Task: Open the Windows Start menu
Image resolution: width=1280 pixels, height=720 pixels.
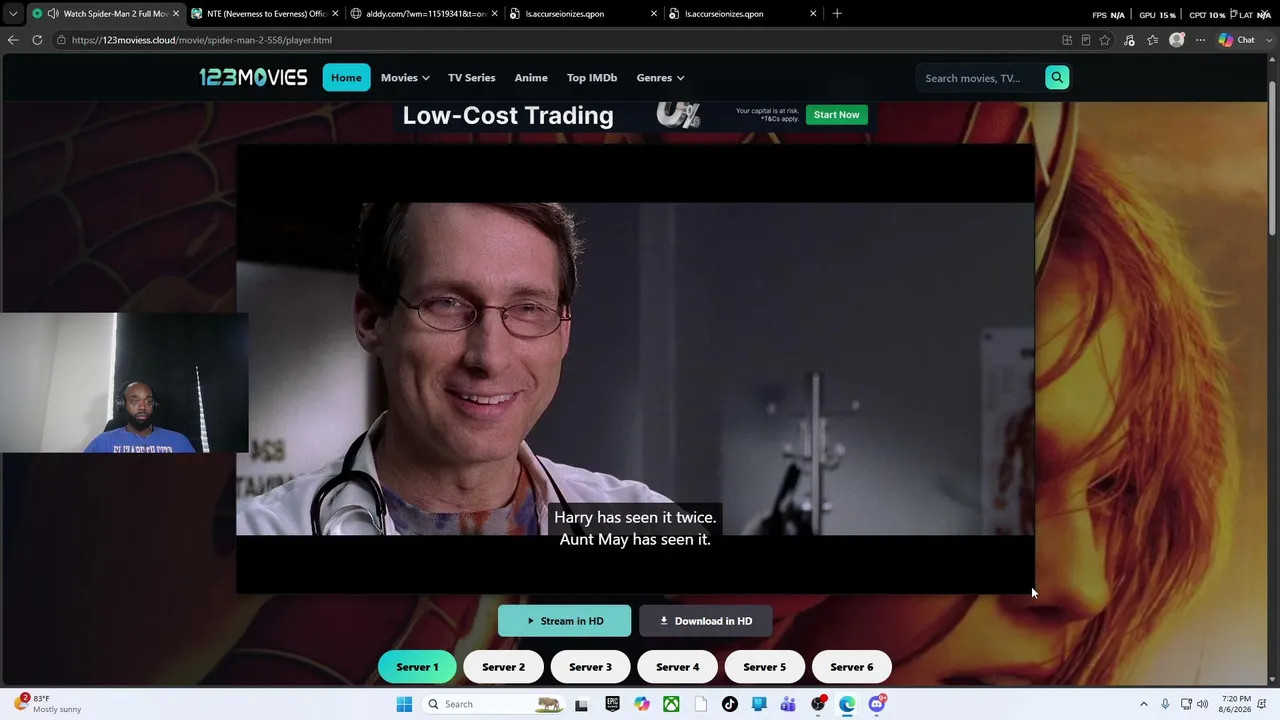Action: click(x=404, y=704)
